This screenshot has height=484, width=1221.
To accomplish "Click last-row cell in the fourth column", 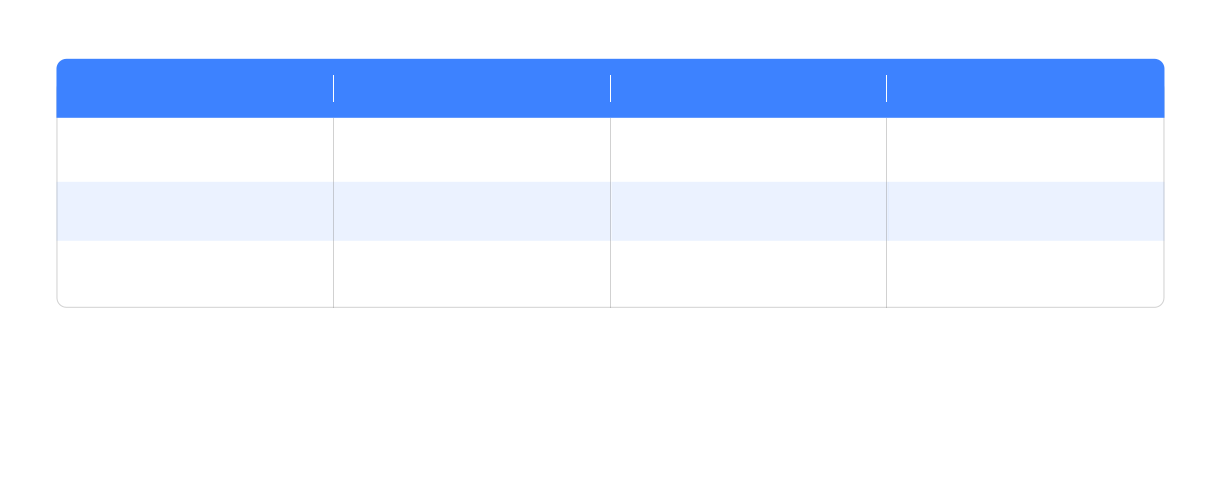I will point(1025,273).
